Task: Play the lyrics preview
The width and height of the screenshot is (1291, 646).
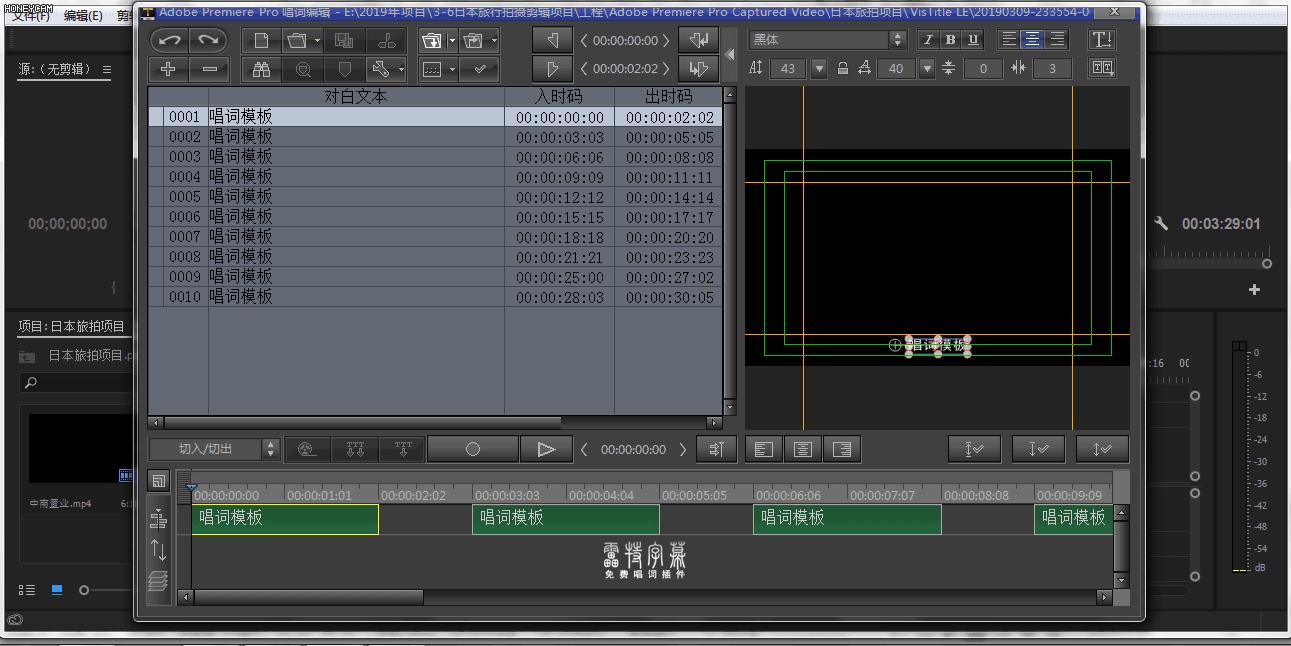Action: pyautogui.click(x=546, y=450)
